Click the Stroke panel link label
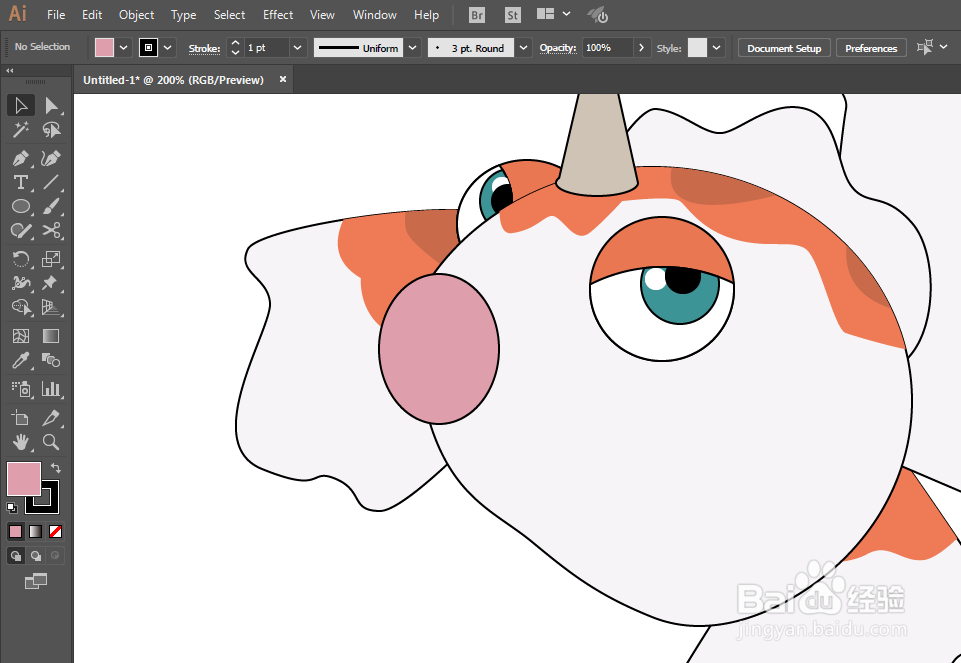 [x=204, y=48]
